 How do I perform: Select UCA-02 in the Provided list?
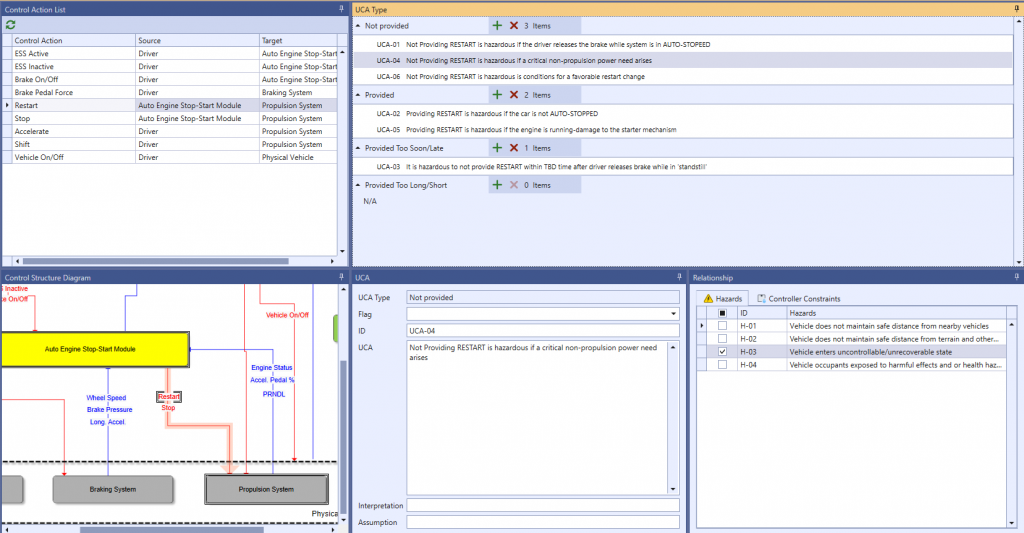(684, 114)
